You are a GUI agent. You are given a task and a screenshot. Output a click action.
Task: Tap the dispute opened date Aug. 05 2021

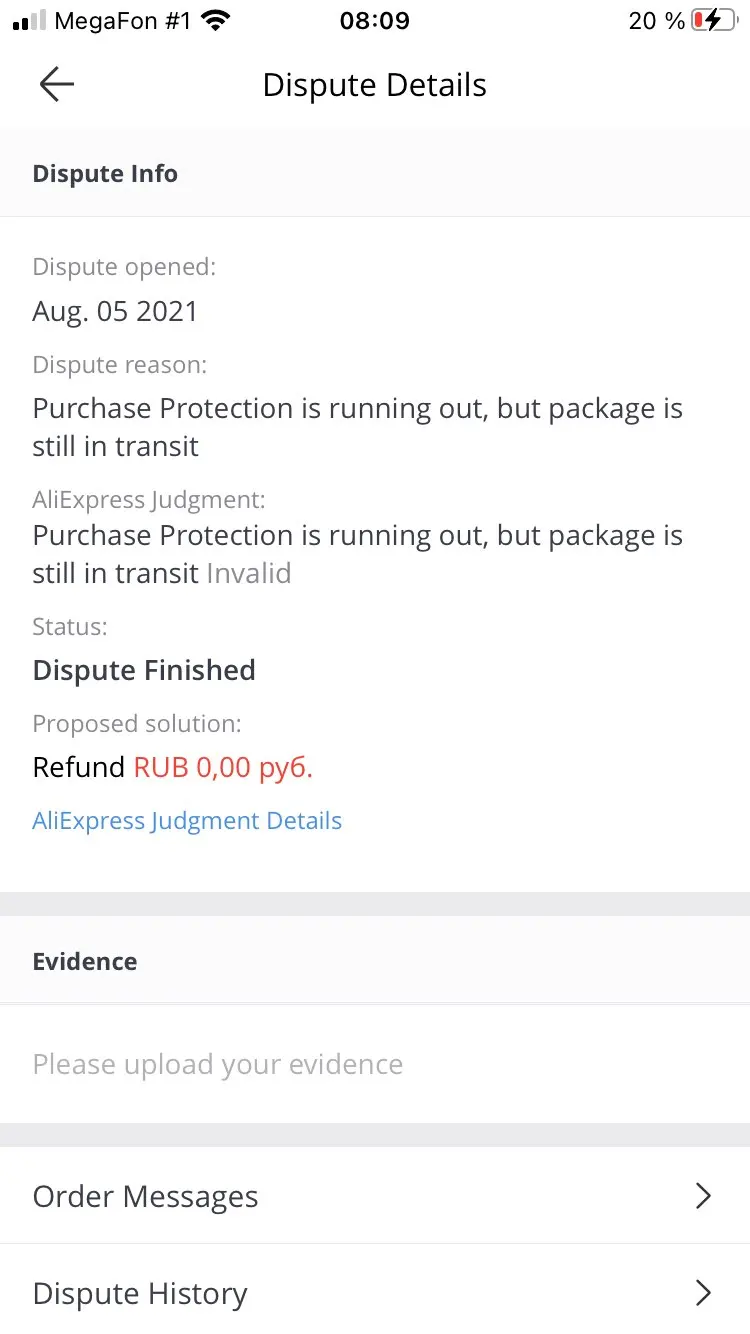(x=115, y=311)
